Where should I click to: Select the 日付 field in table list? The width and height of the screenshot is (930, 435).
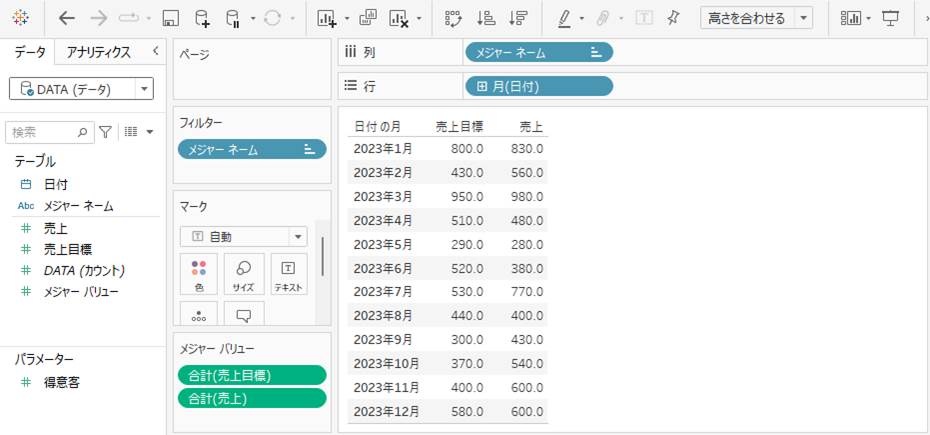[56, 185]
